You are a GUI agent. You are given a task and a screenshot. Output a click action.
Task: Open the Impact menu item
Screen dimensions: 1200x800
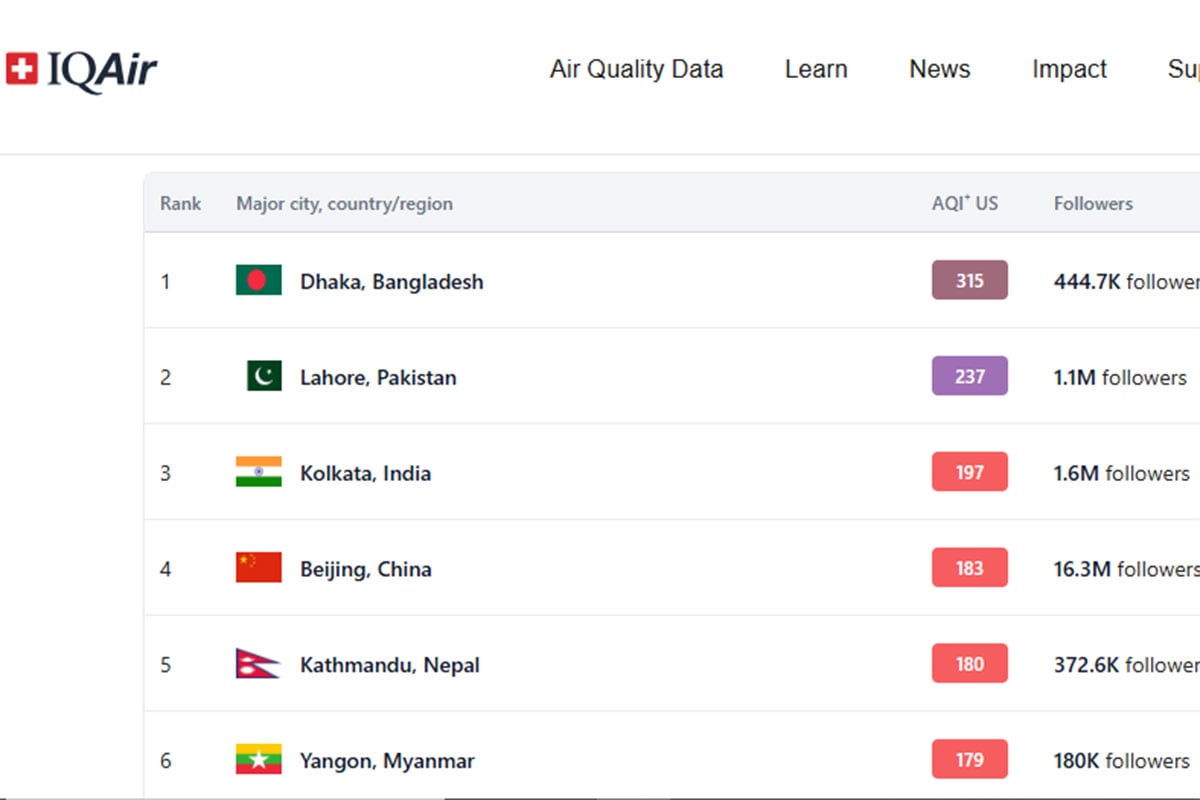[1069, 70]
